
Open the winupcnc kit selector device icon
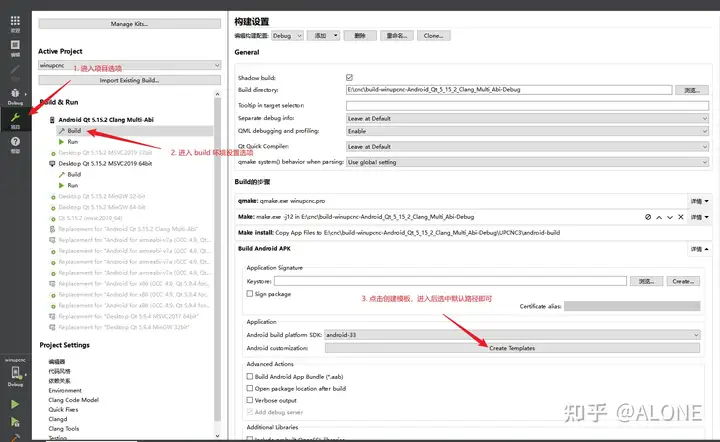(15, 372)
